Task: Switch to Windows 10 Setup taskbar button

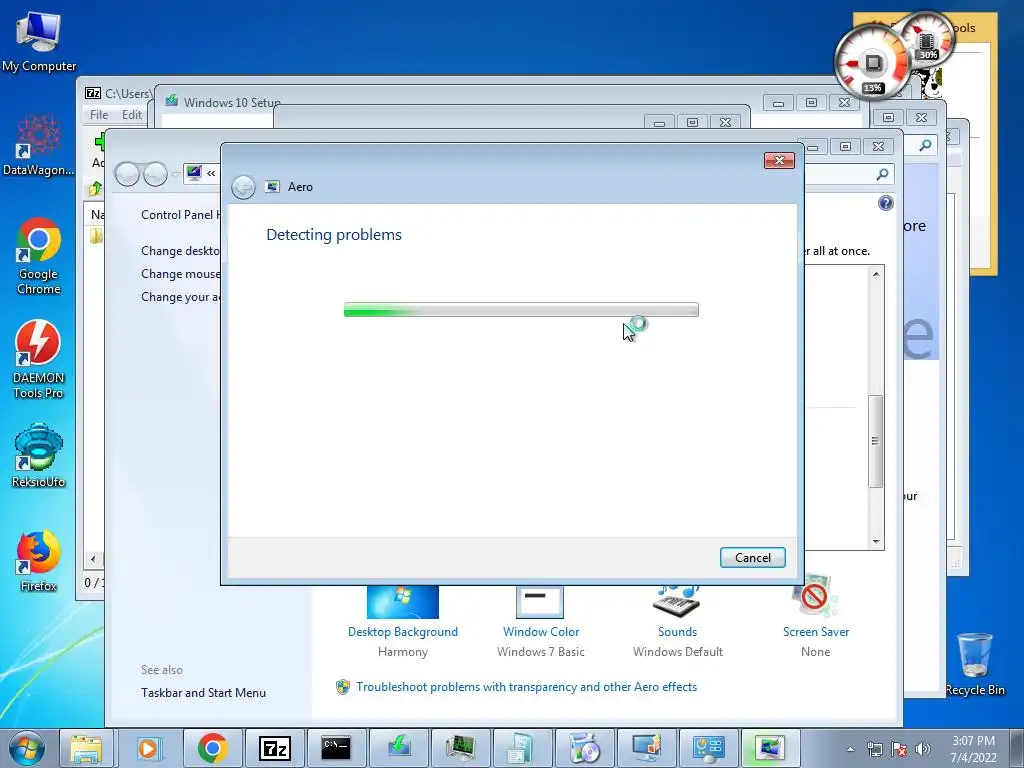Action: click(398, 748)
